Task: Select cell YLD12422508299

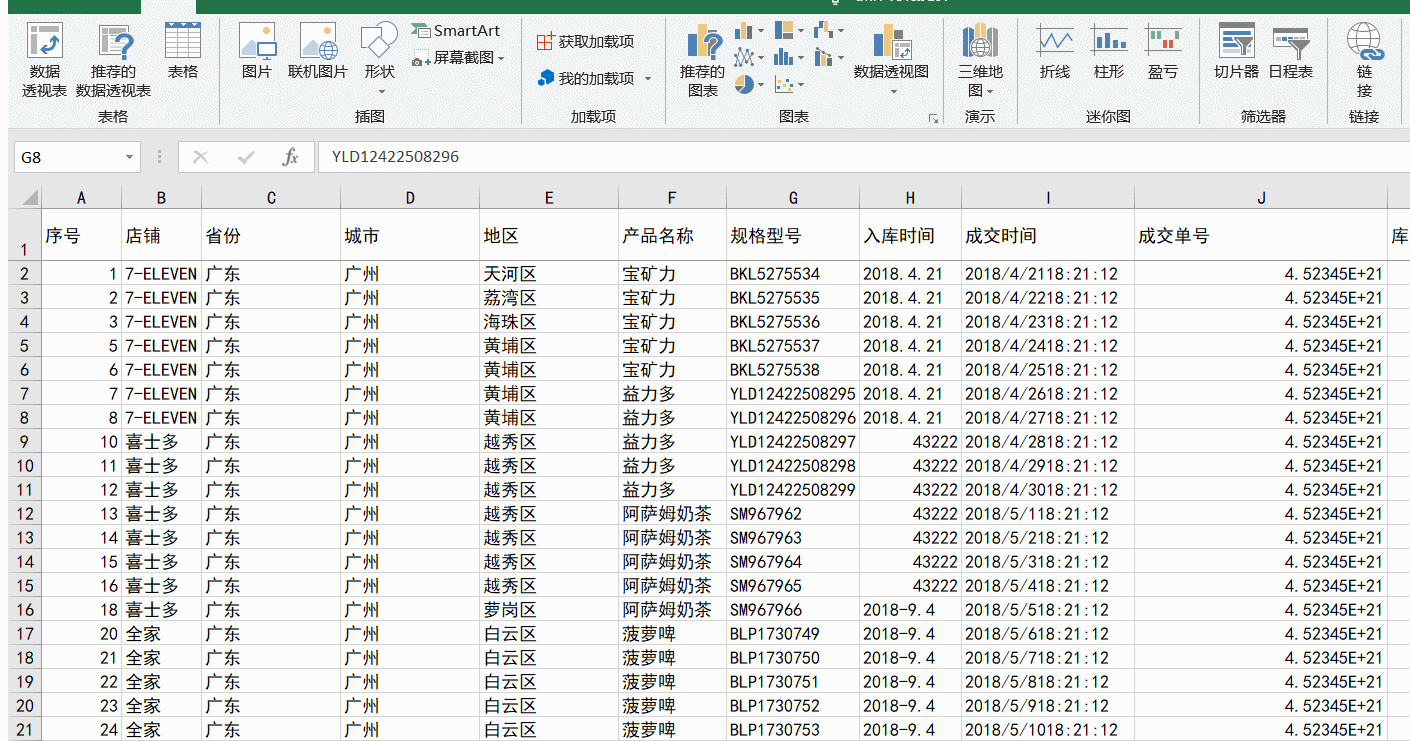Action: click(x=793, y=490)
